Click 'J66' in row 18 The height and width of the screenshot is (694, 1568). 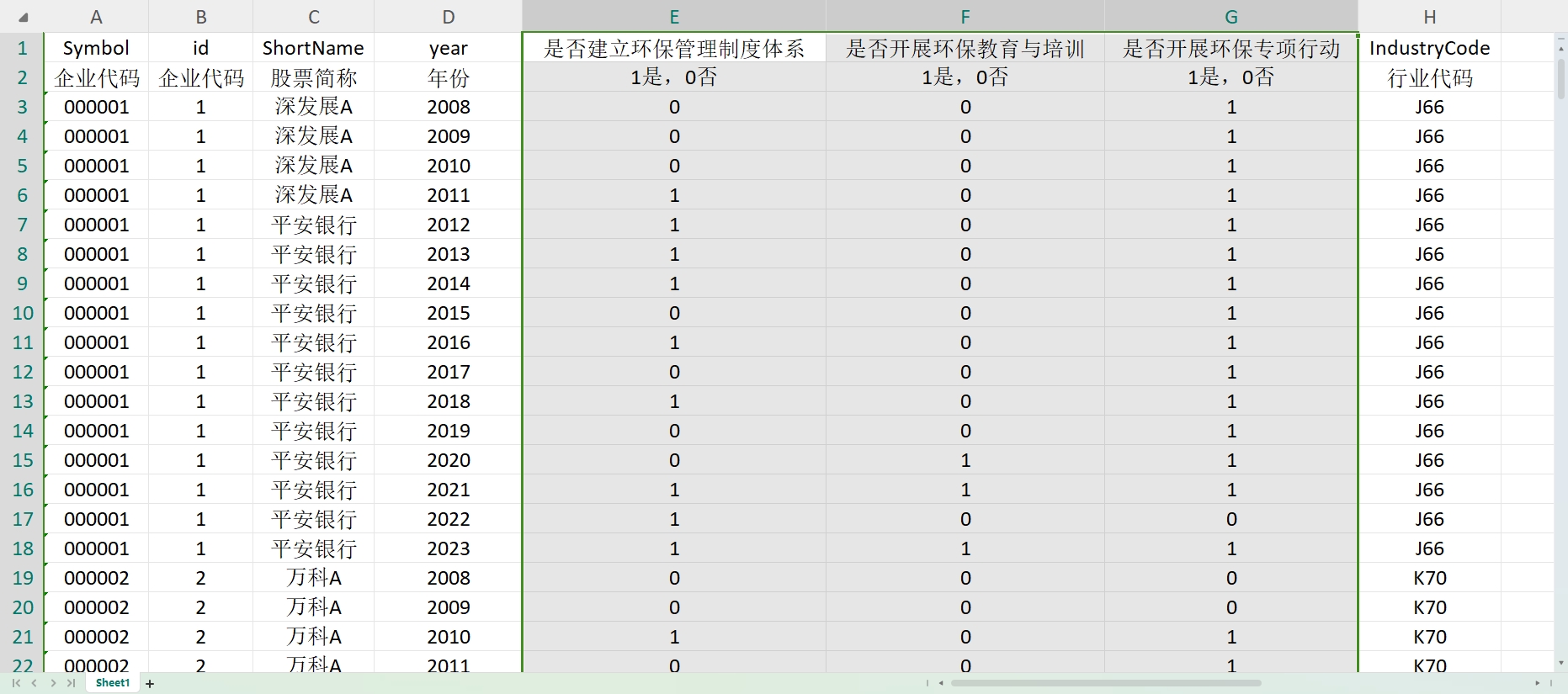pos(1430,548)
